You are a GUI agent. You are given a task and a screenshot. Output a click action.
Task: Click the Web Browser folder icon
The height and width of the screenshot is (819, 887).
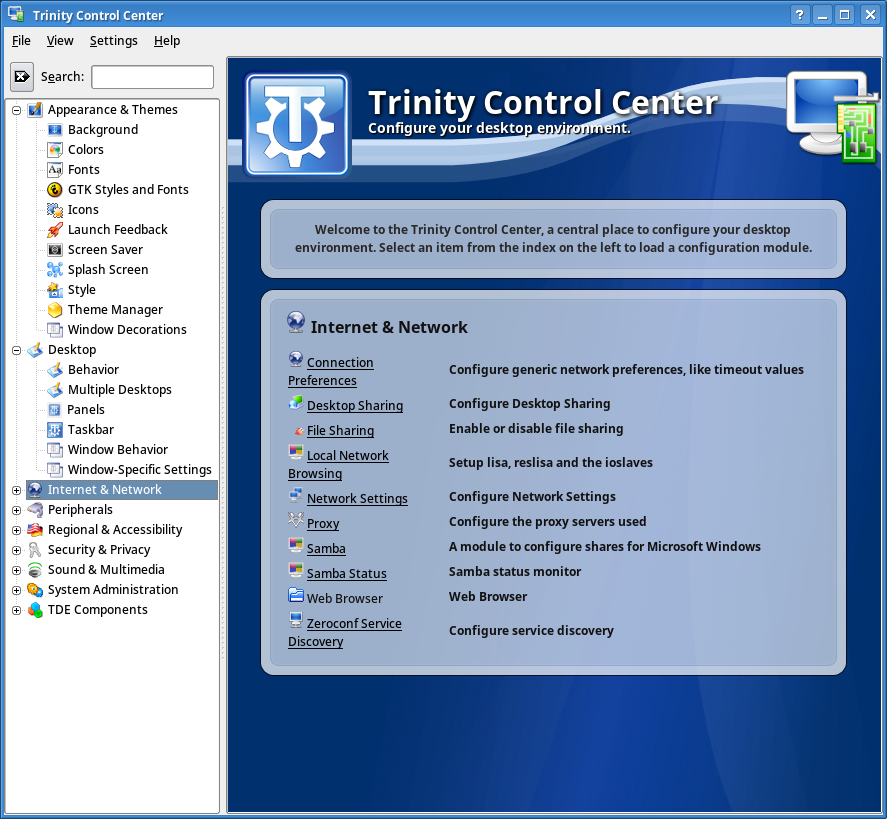[x=296, y=594]
